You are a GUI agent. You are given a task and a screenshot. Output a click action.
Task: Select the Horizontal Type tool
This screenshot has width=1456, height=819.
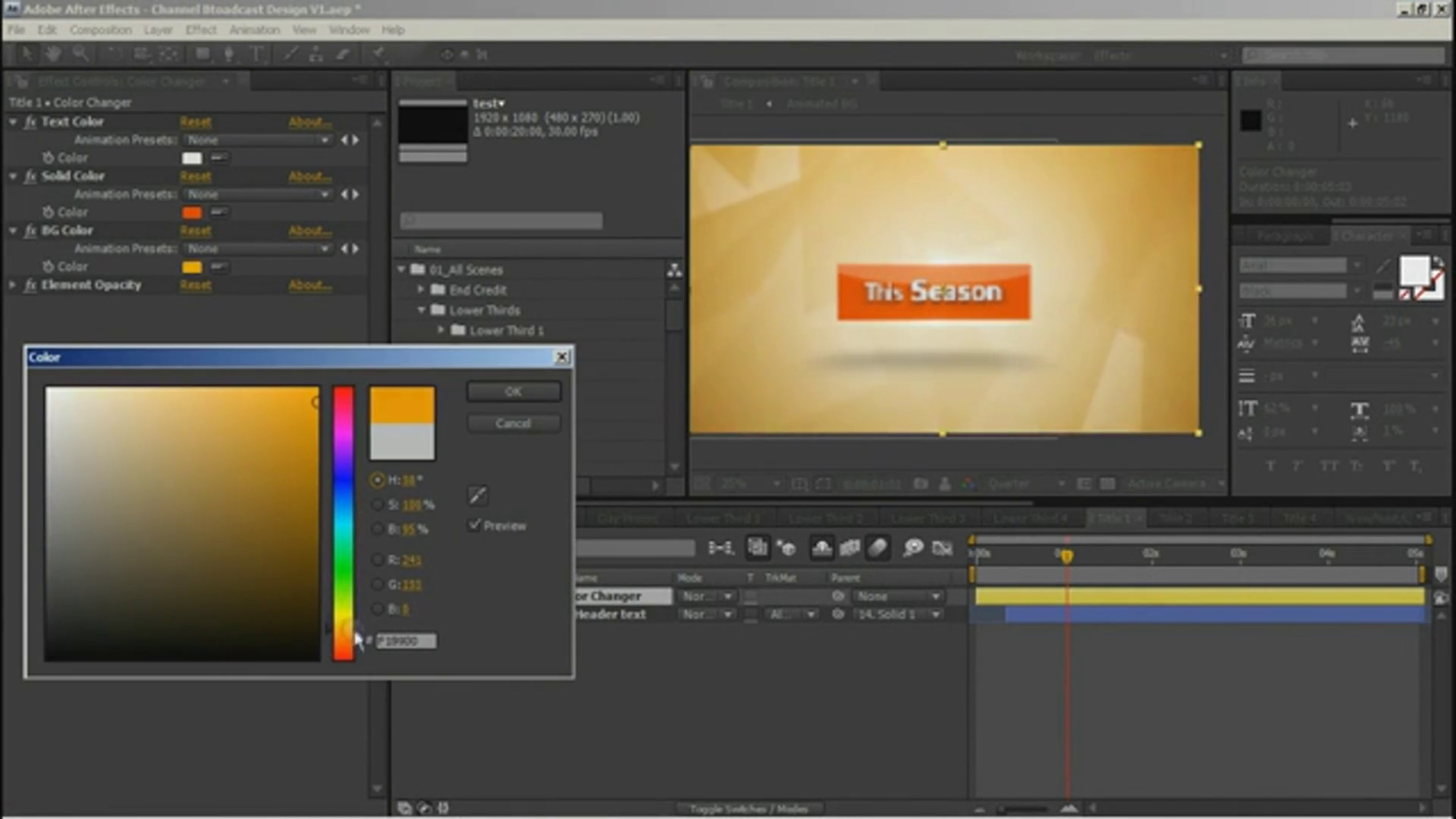(257, 54)
